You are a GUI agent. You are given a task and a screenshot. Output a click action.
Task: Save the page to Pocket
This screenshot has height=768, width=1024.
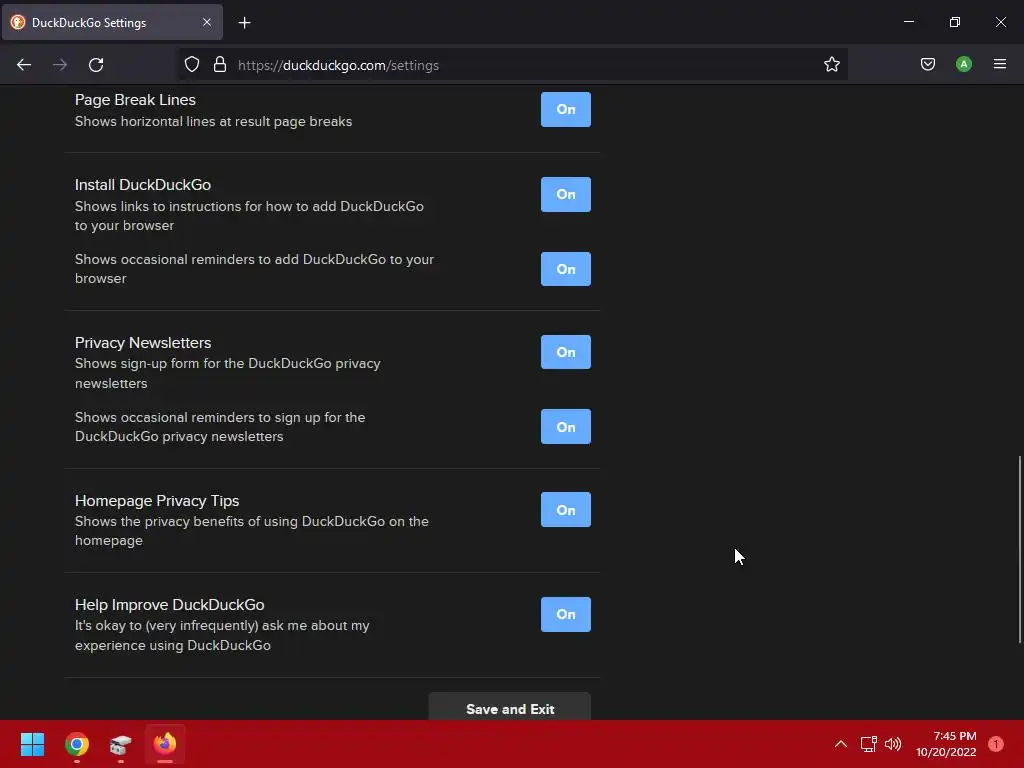click(928, 64)
